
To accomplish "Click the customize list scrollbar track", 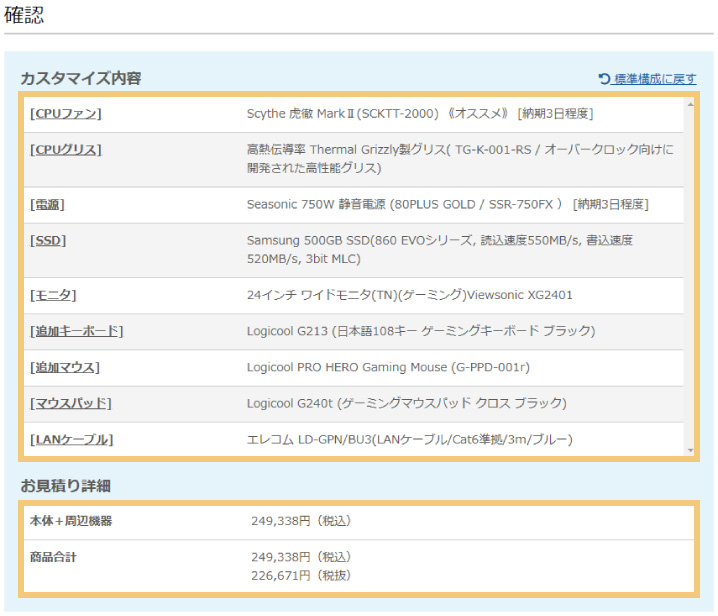I will click(x=690, y=277).
